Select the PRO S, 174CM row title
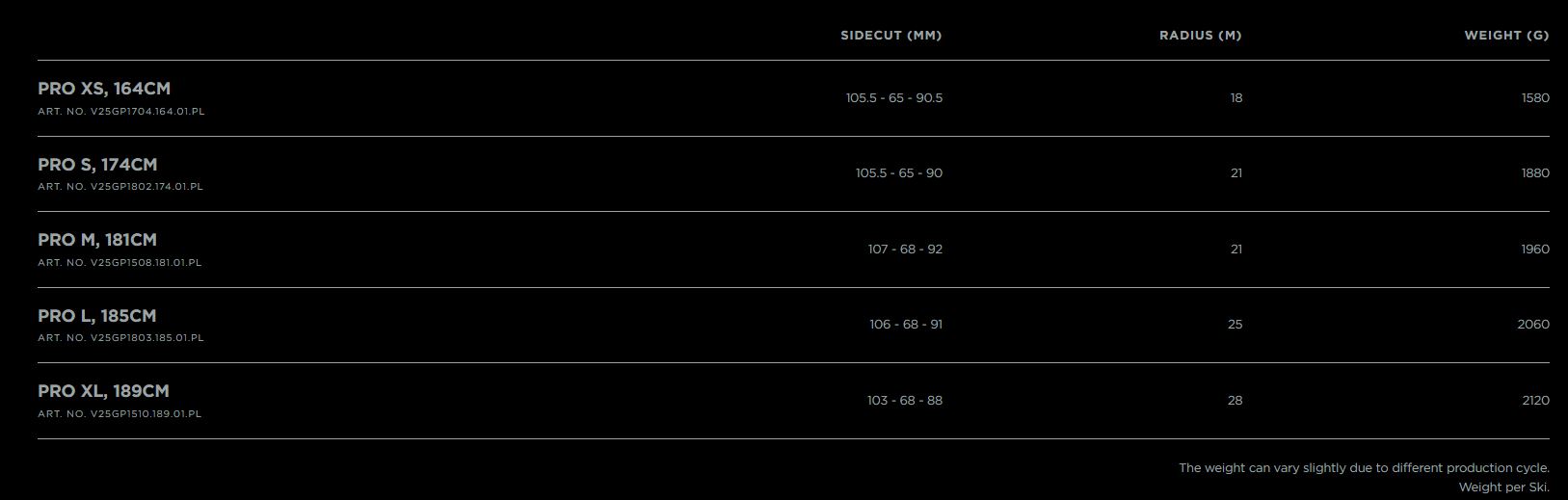 (97, 165)
